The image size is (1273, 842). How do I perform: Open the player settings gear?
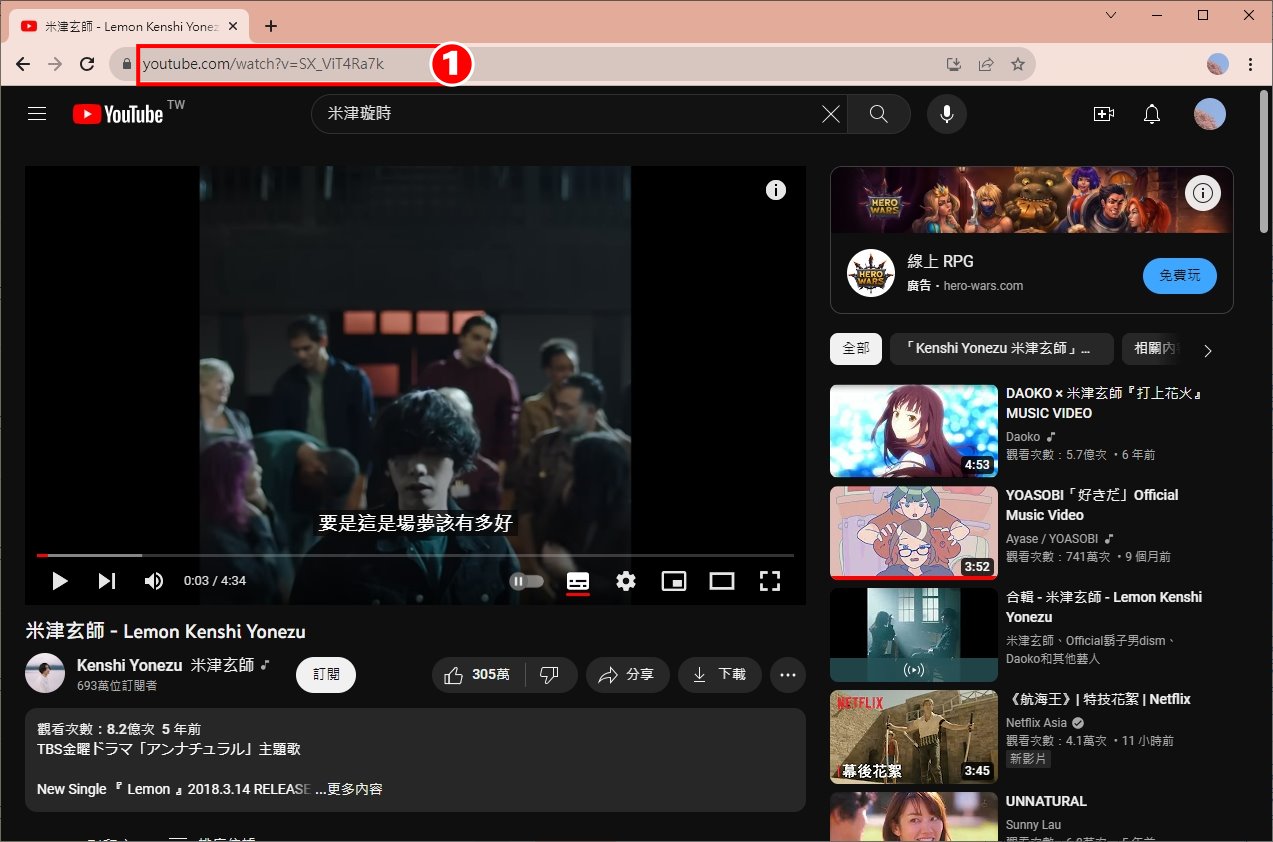coord(626,581)
